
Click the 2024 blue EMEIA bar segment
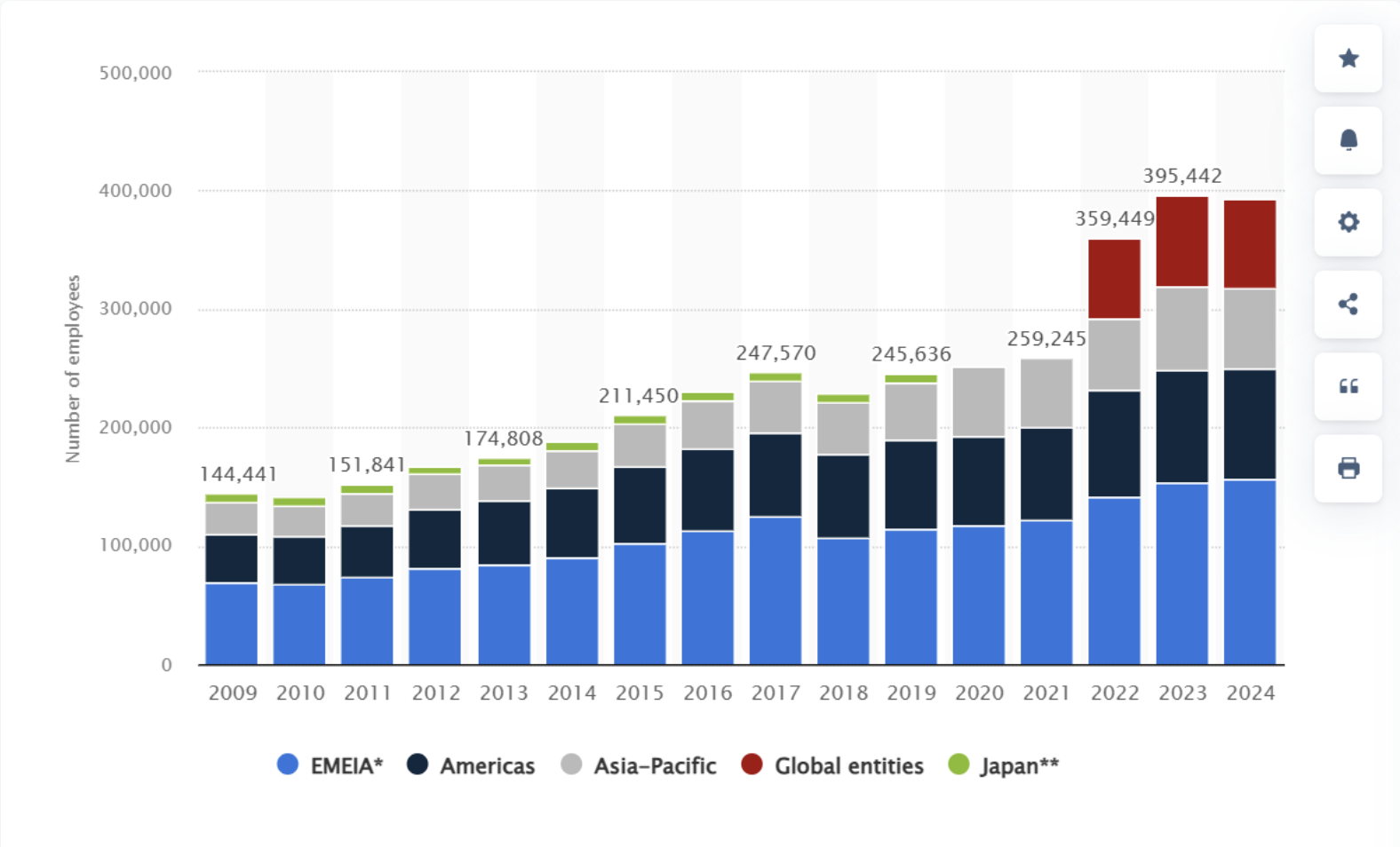click(x=1249, y=572)
